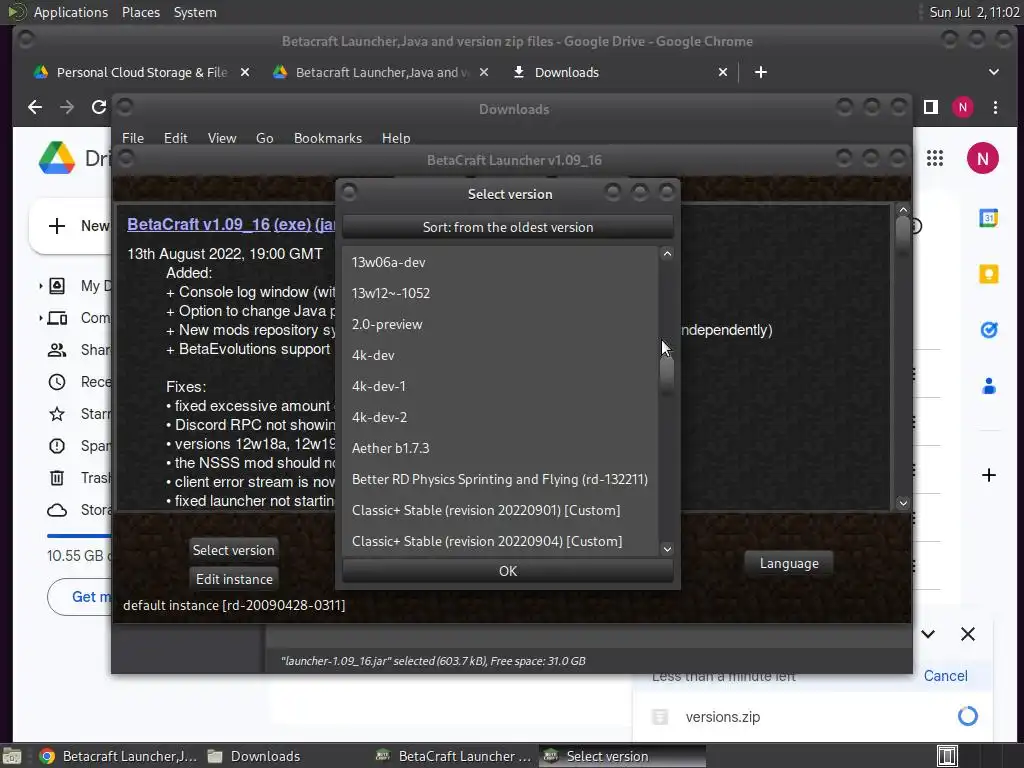Screen dimensions: 1024x768
Task: Open Contacts side panel icon
Action: pos(989,387)
